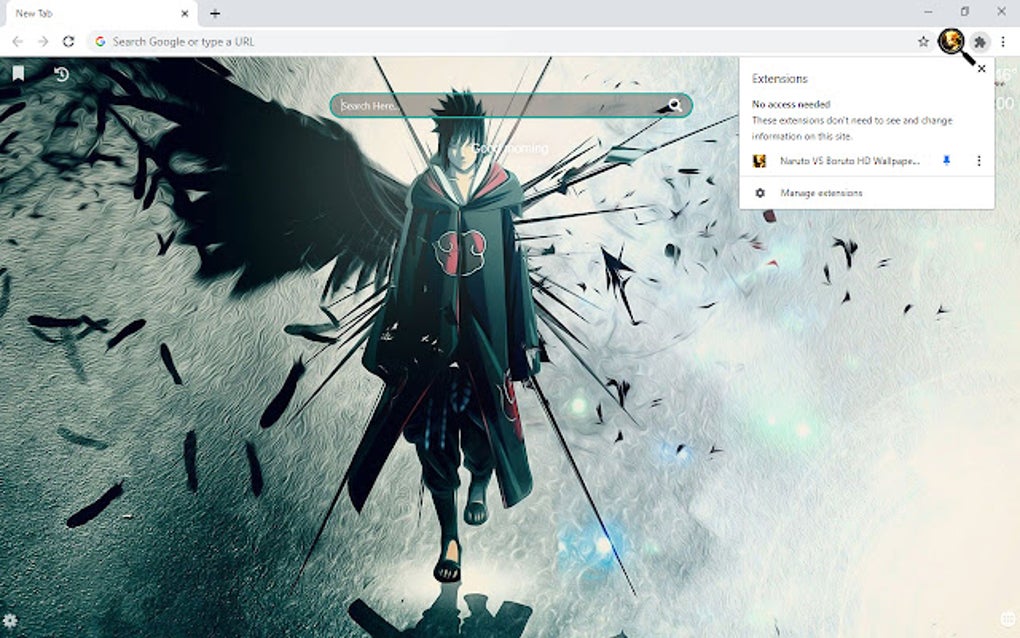Open a new tab with plus button

(215, 13)
